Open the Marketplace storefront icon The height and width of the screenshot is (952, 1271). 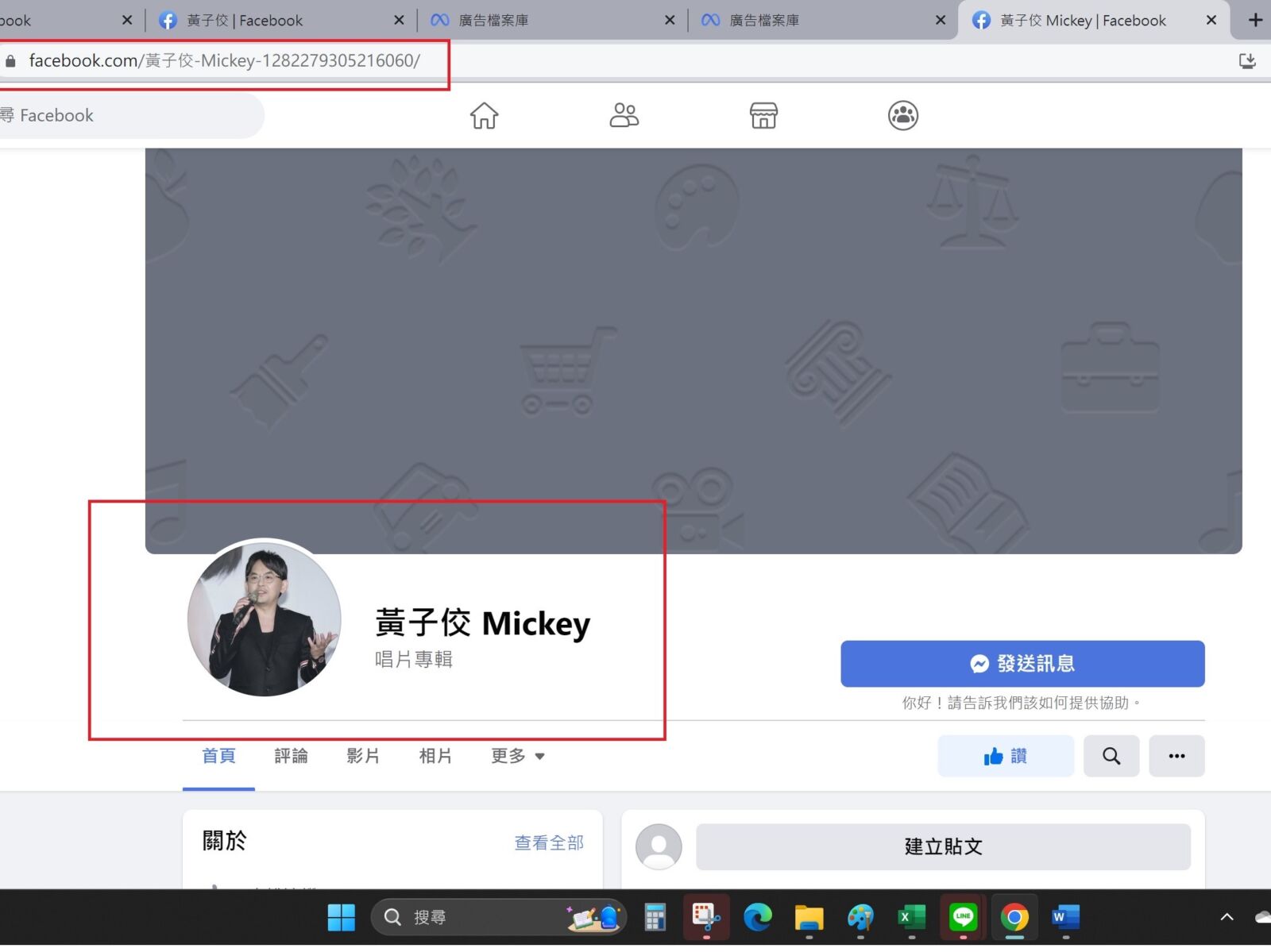(763, 116)
